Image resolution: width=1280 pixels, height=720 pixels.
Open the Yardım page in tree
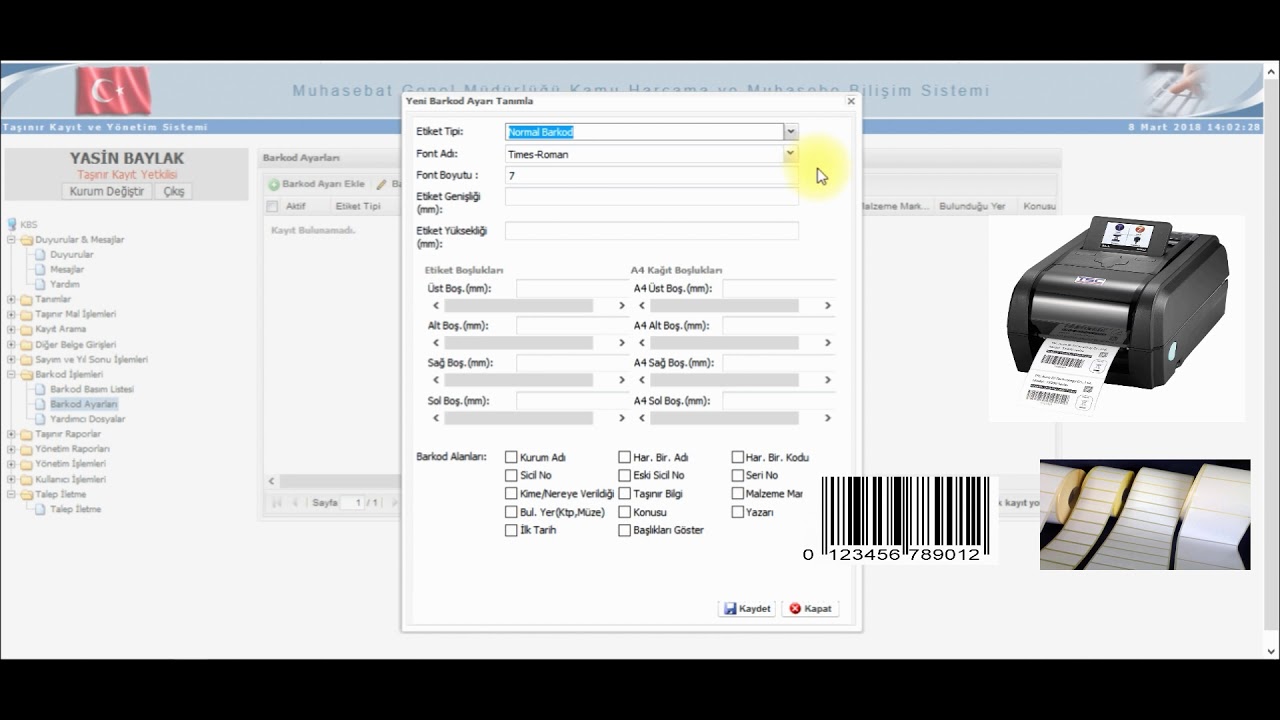click(64, 285)
